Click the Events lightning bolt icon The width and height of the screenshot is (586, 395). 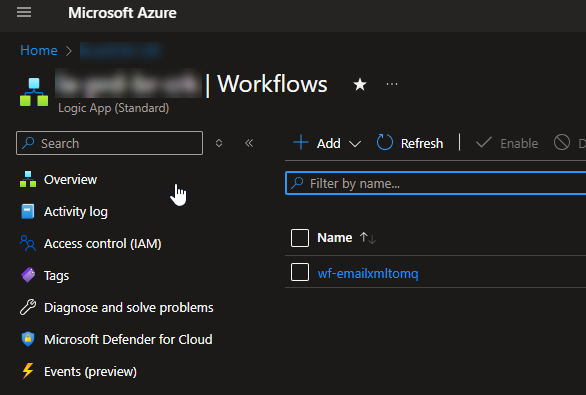coord(28,371)
